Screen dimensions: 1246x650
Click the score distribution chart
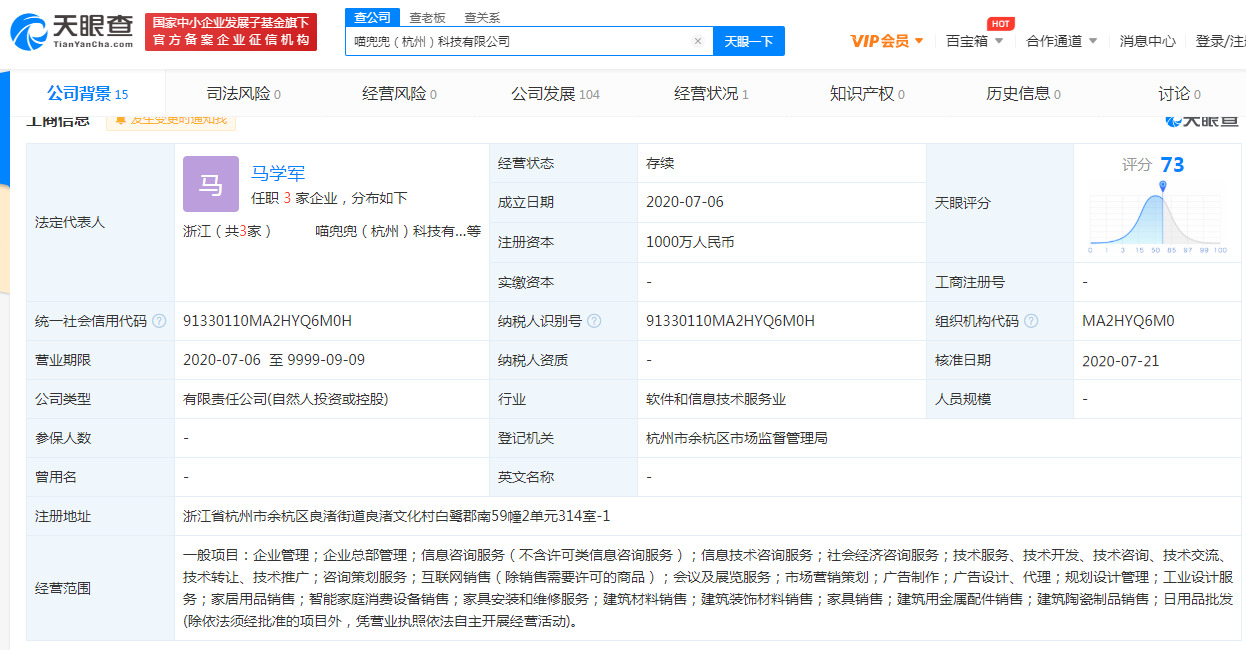pos(1158,218)
